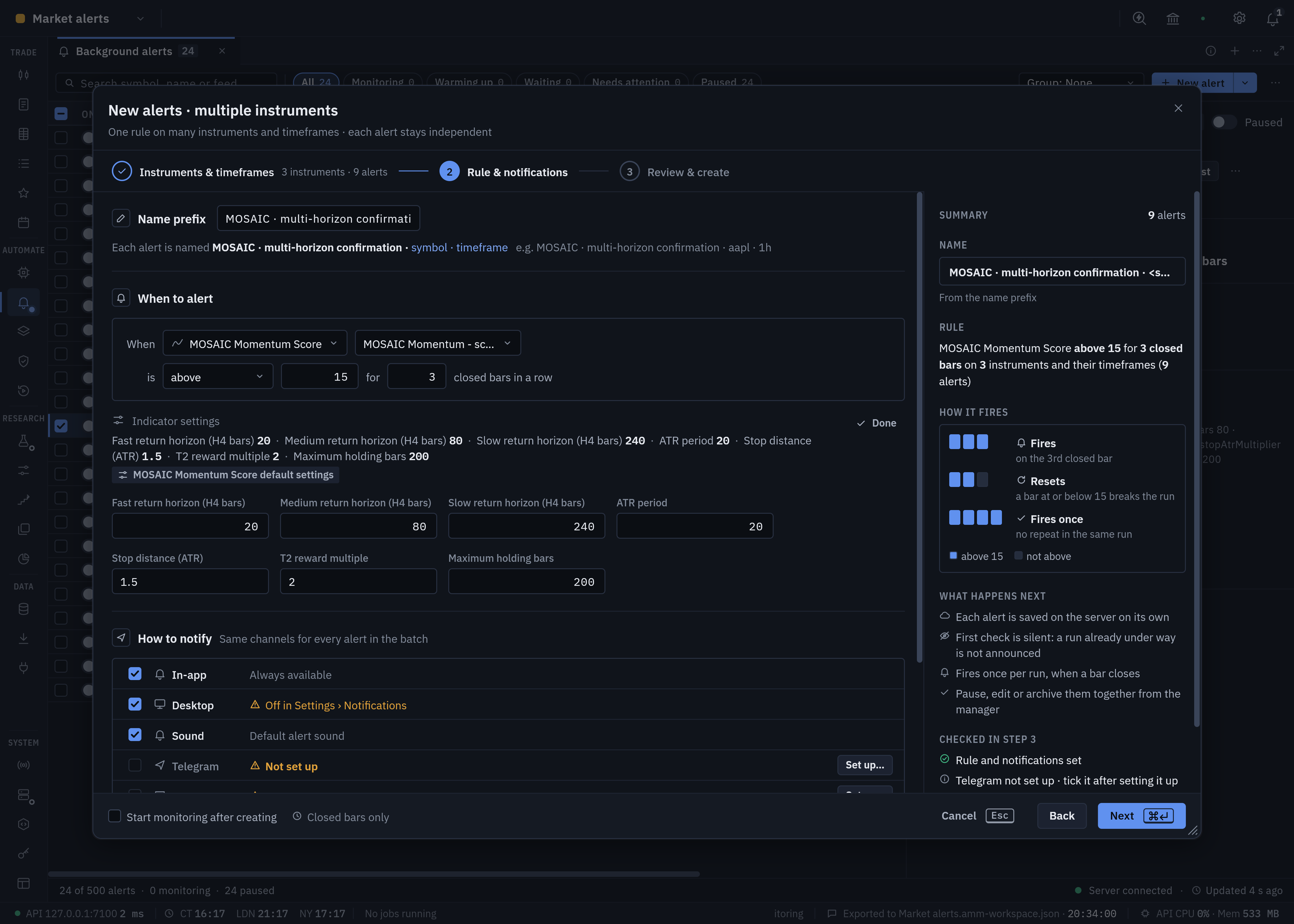Open the Group: None dropdown

tap(1080, 83)
